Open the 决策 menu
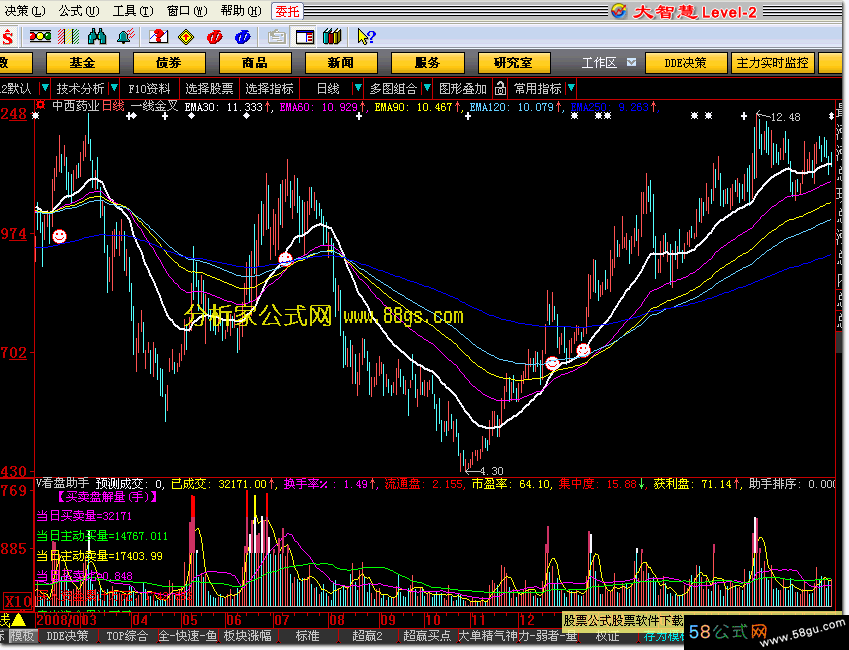The image size is (849, 650). (x=24, y=11)
